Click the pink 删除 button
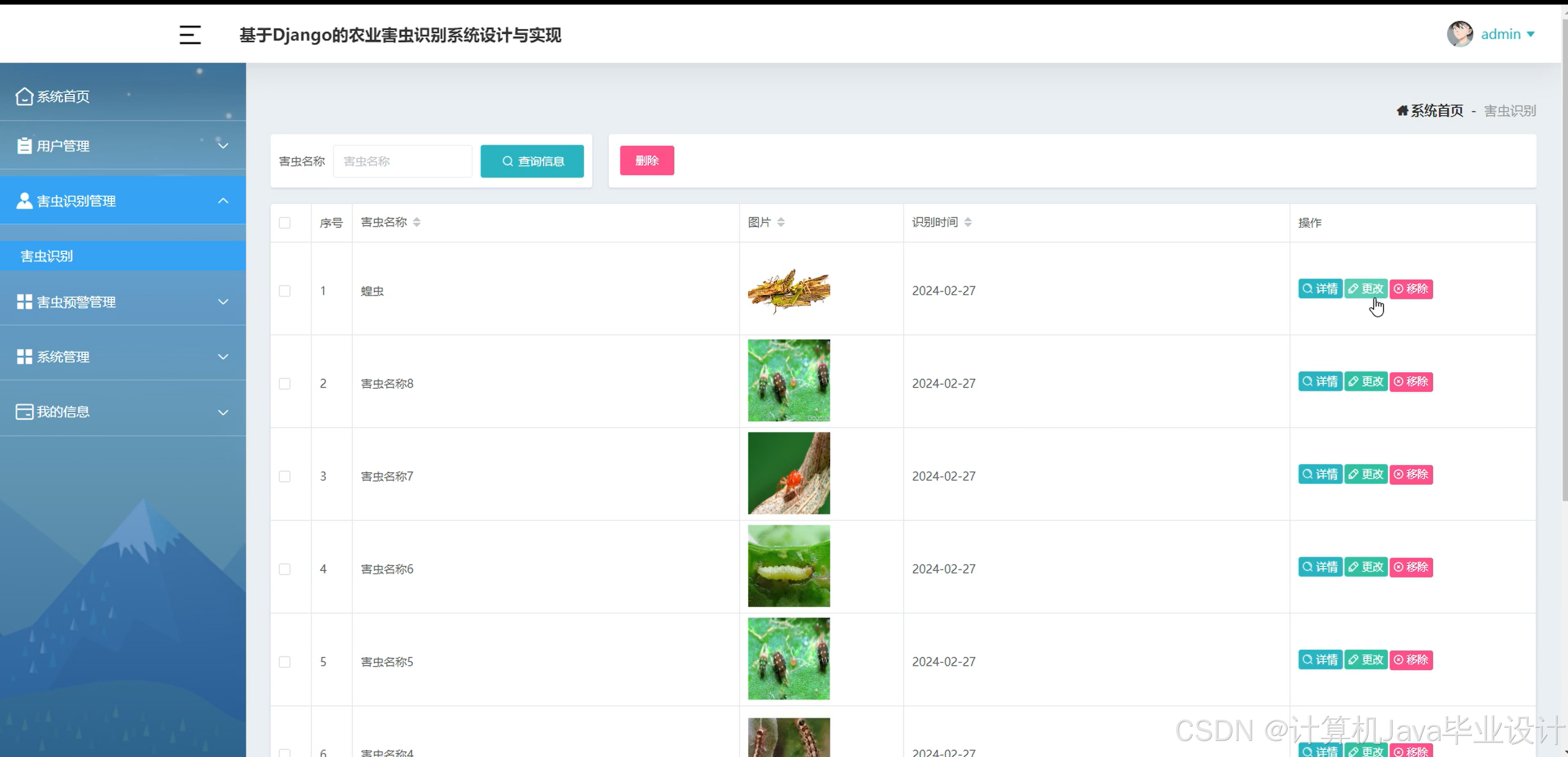This screenshot has height=757, width=1568. pos(647,160)
